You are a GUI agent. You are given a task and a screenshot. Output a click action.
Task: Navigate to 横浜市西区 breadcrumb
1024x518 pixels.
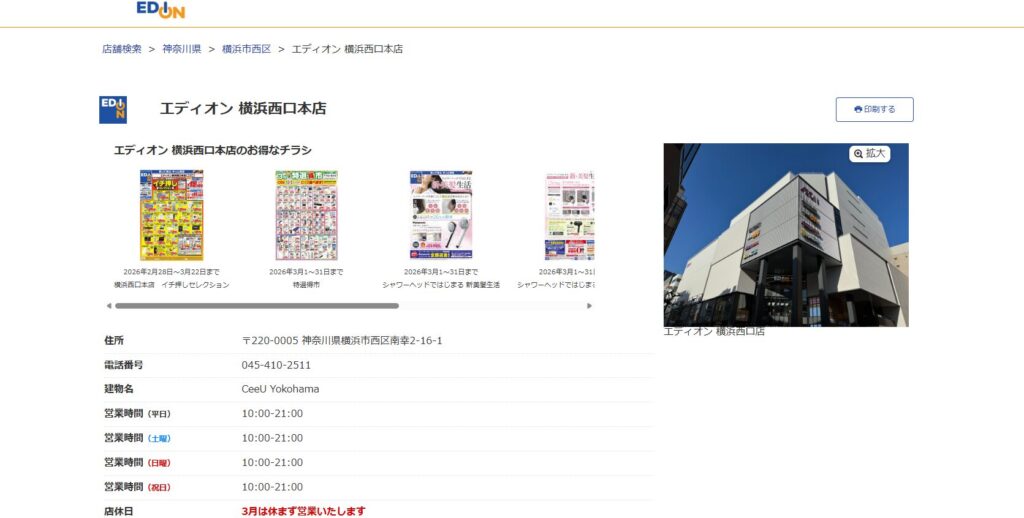click(246, 49)
